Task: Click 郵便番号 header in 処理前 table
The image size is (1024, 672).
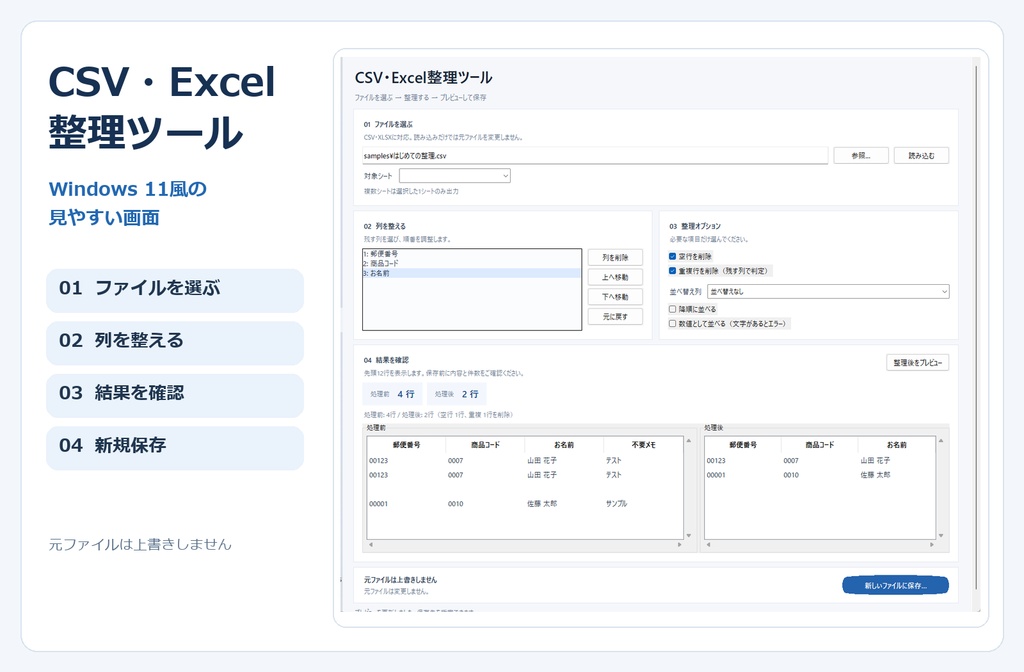Action: (x=406, y=445)
